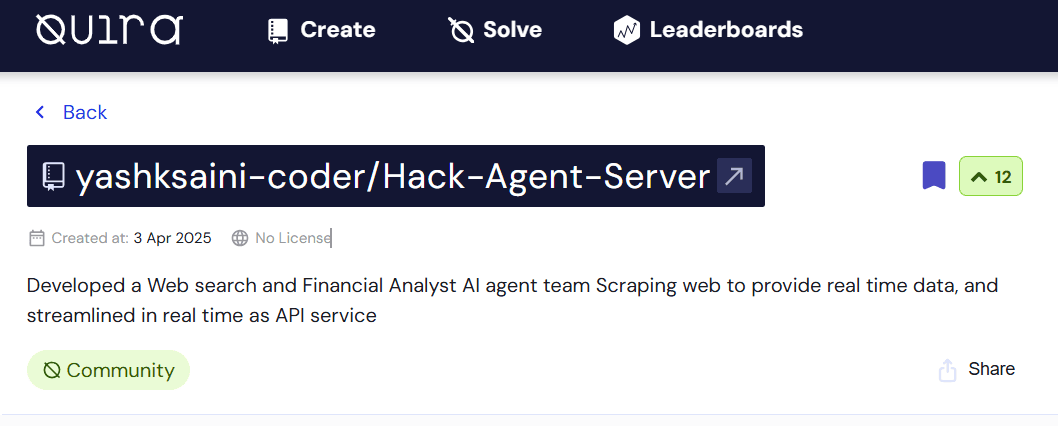Click the Share text label

[x=991, y=369]
